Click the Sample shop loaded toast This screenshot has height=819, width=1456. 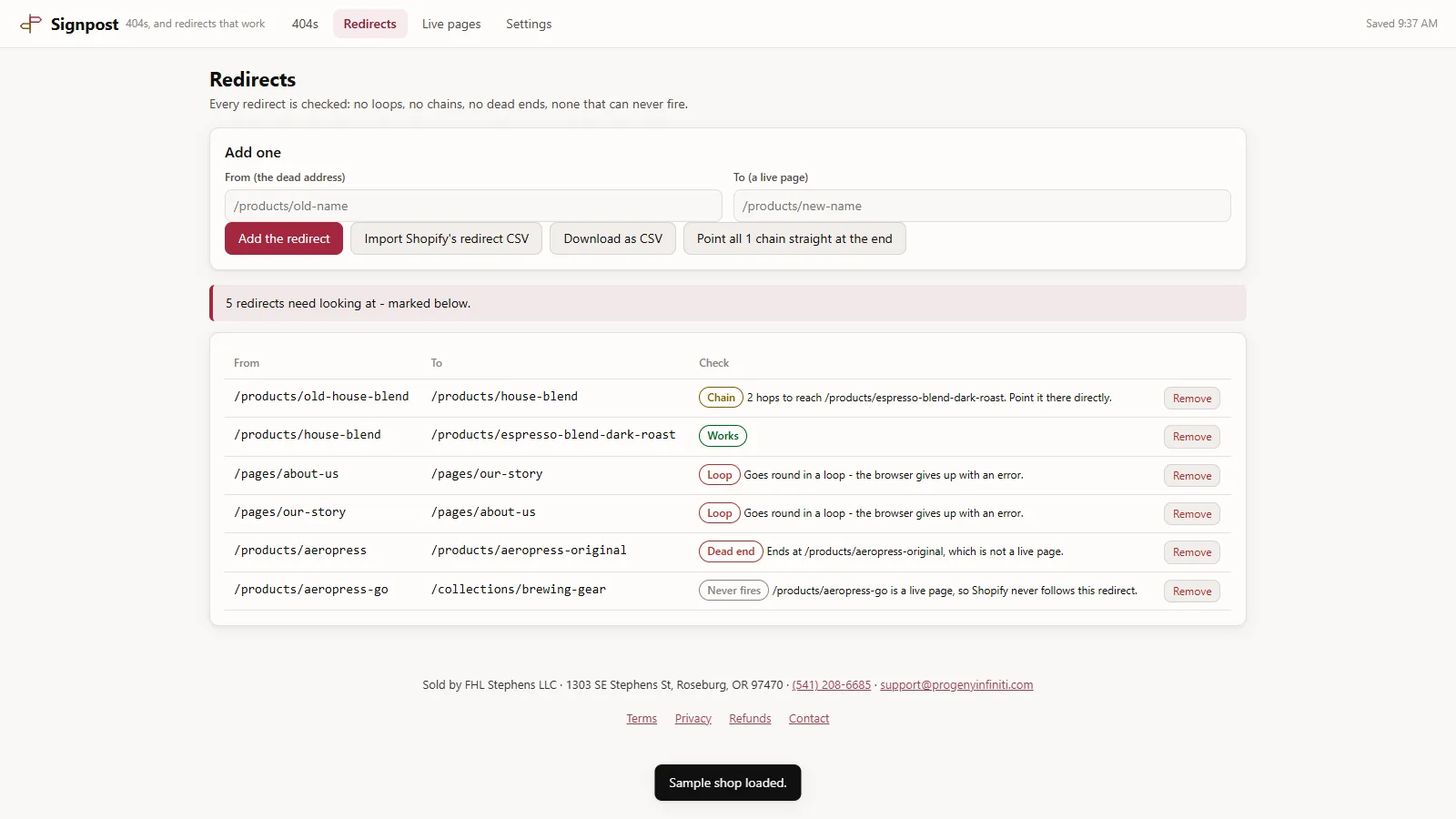[x=728, y=783]
